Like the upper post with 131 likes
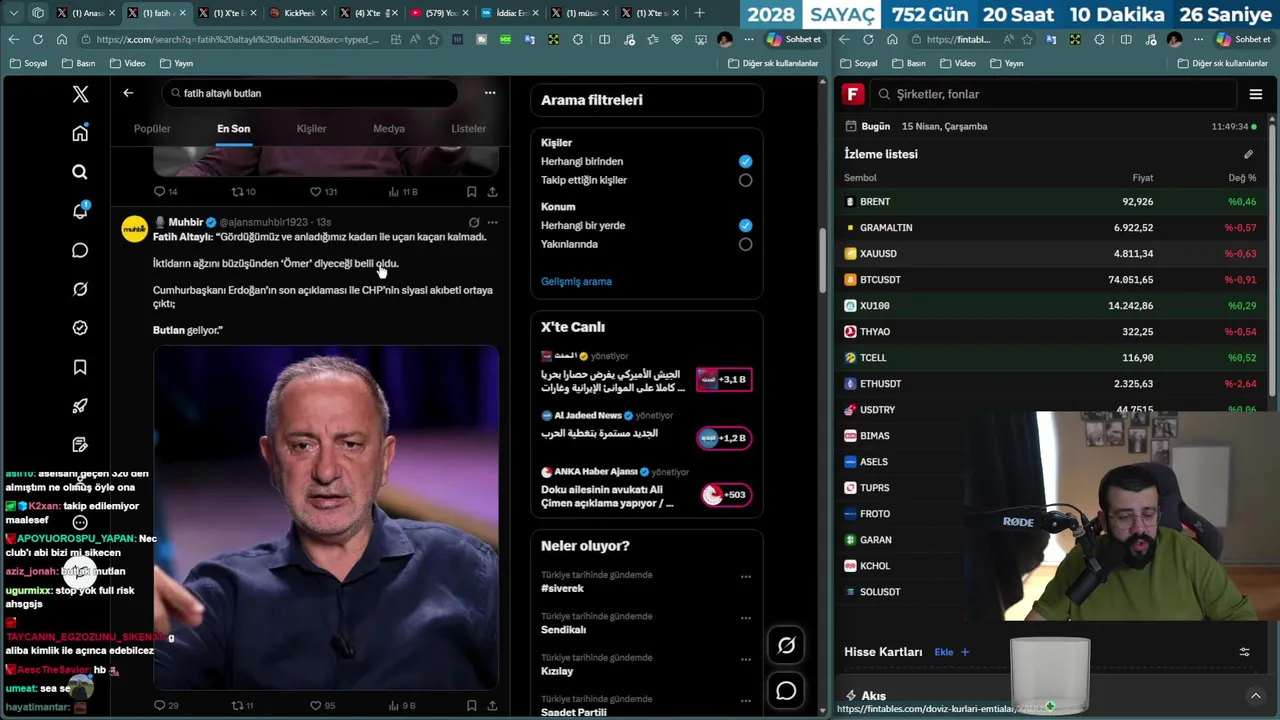This screenshot has width=1280, height=720. coord(323,192)
